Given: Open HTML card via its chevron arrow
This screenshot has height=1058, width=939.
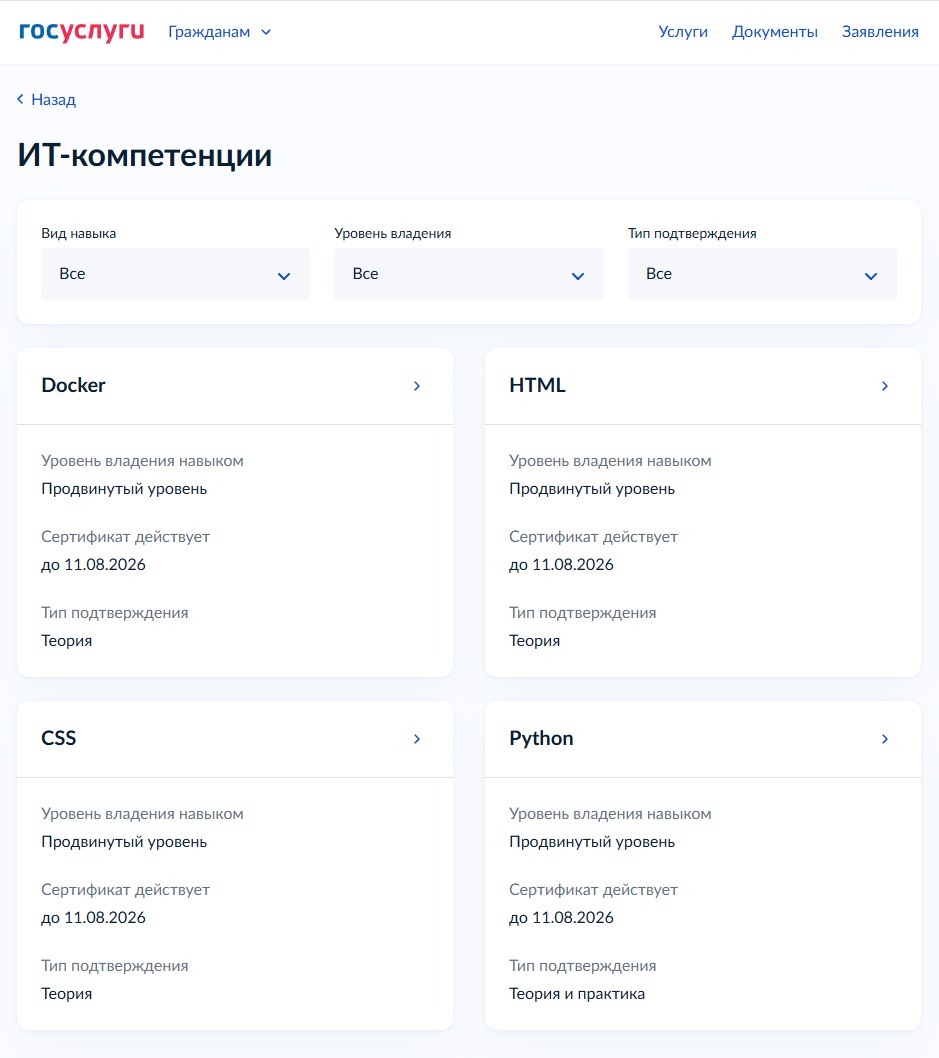Looking at the screenshot, I should [x=885, y=386].
